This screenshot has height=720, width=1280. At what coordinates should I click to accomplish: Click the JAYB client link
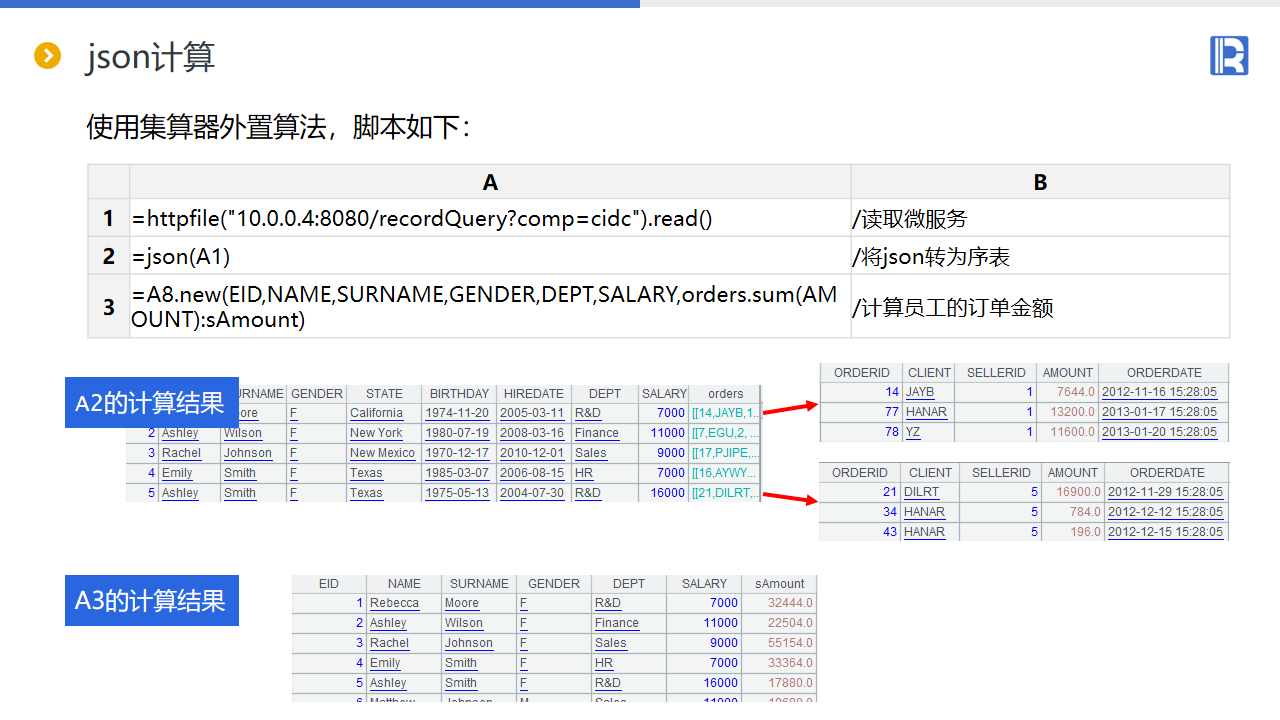point(919,392)
